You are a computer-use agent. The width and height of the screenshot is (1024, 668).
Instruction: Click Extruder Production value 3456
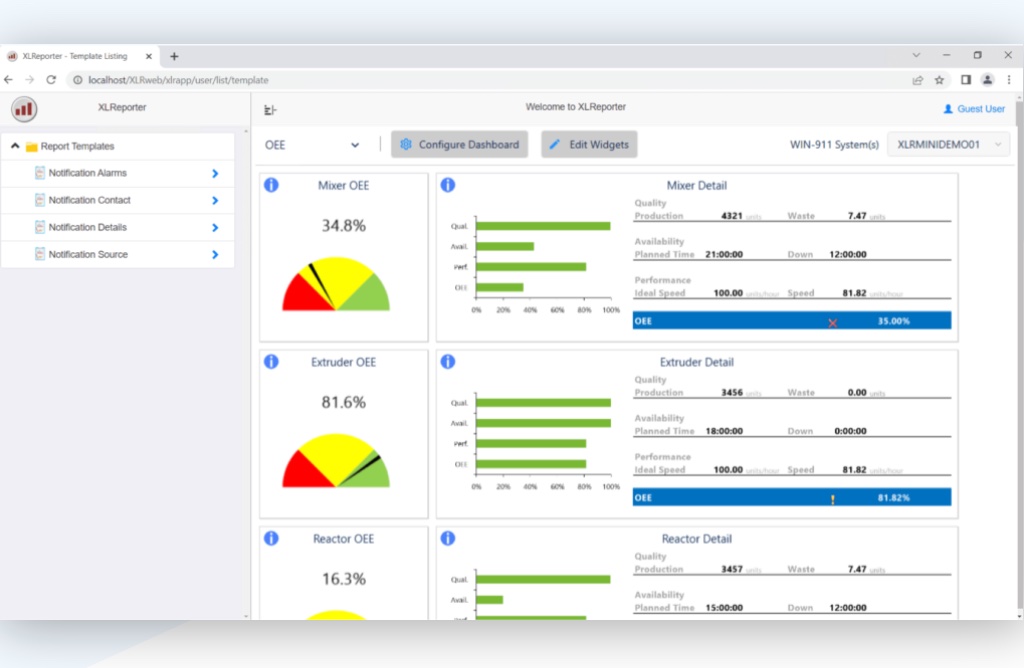tap(731, 392)
